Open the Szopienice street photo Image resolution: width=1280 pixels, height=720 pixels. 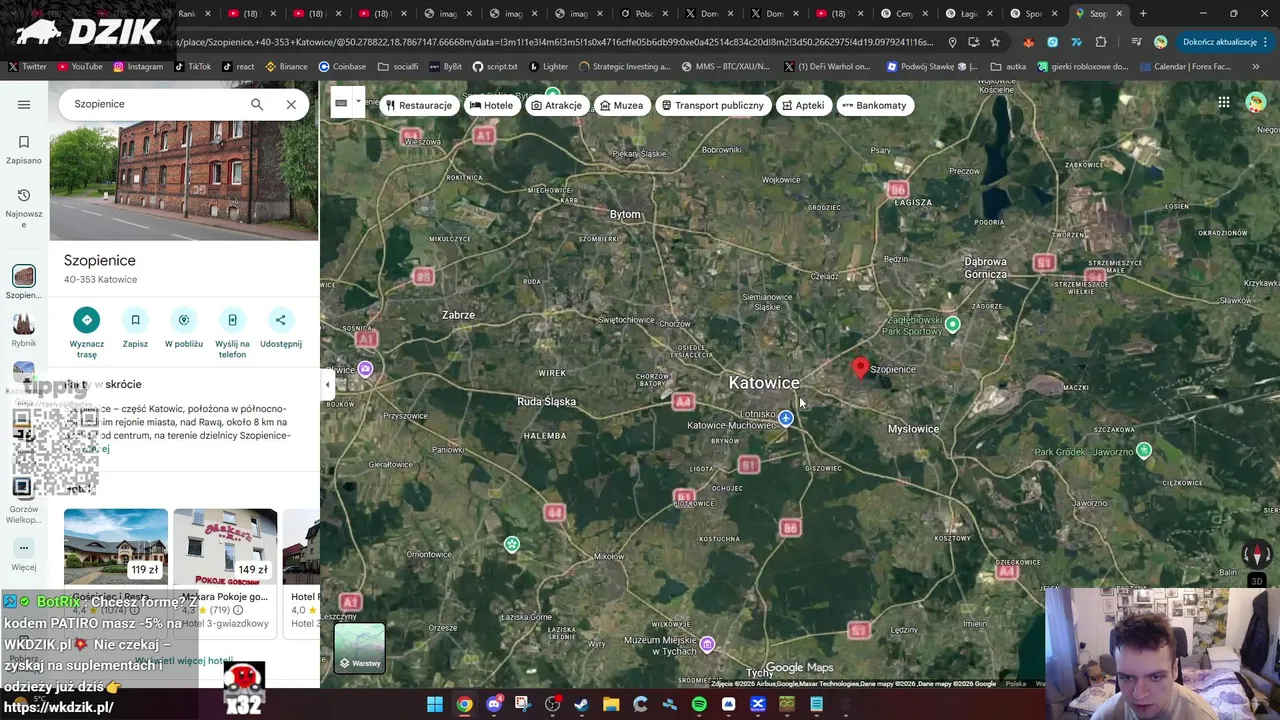click(184, 181)
